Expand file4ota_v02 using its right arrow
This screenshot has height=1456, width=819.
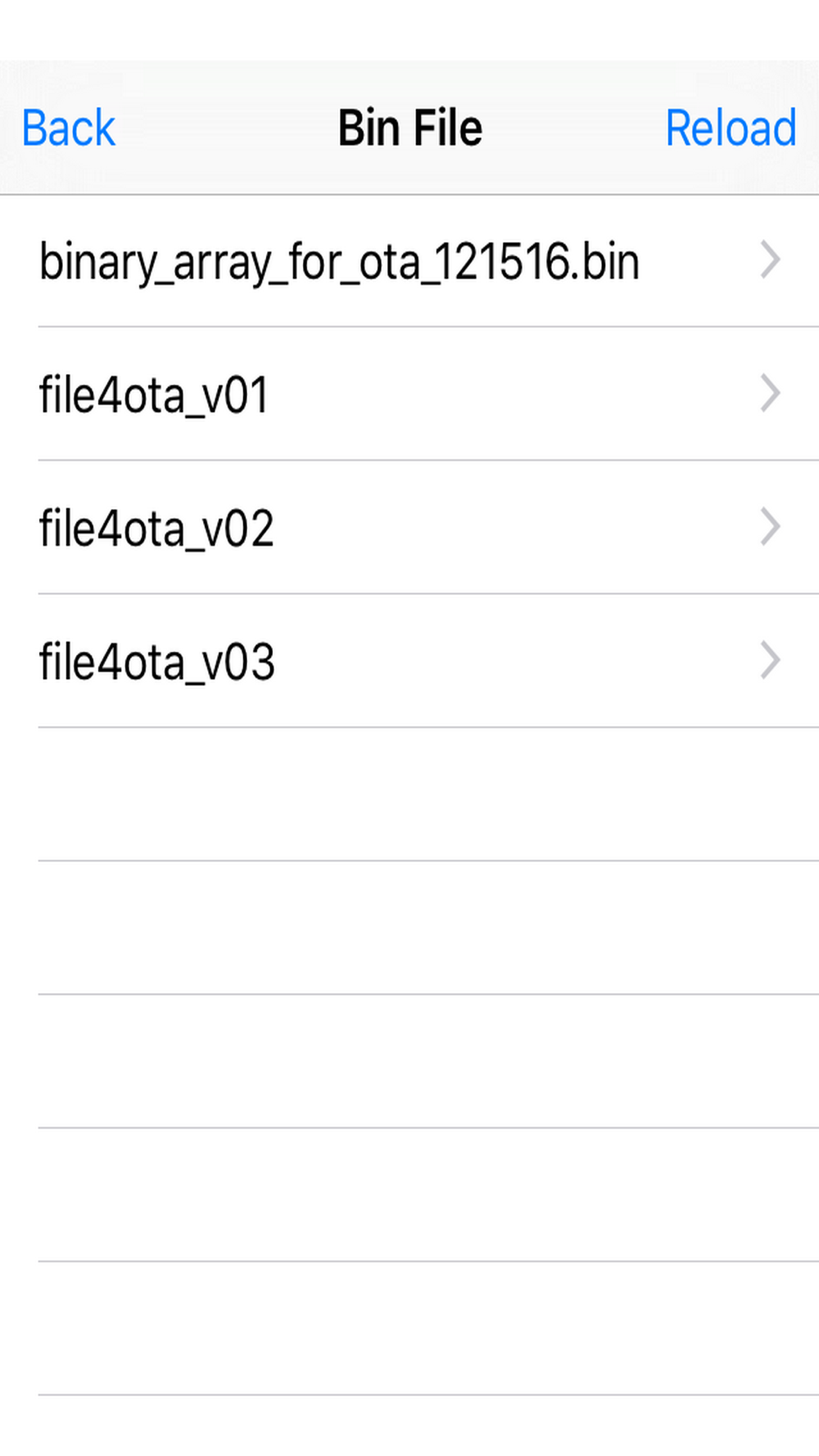tap(769, 527)
